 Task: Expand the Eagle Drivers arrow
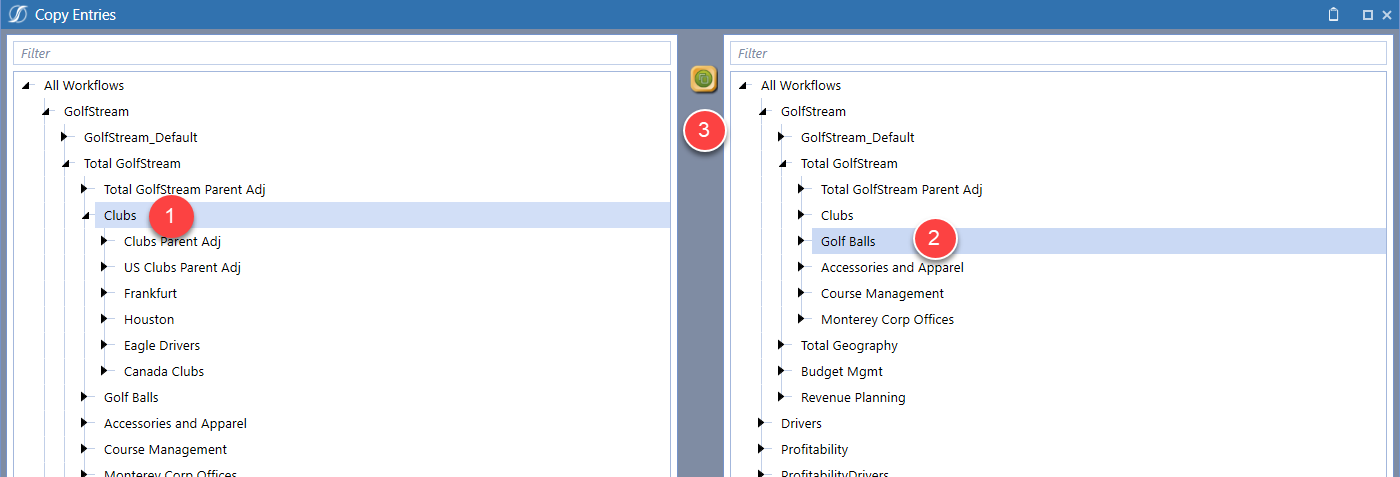click(105, 345)
